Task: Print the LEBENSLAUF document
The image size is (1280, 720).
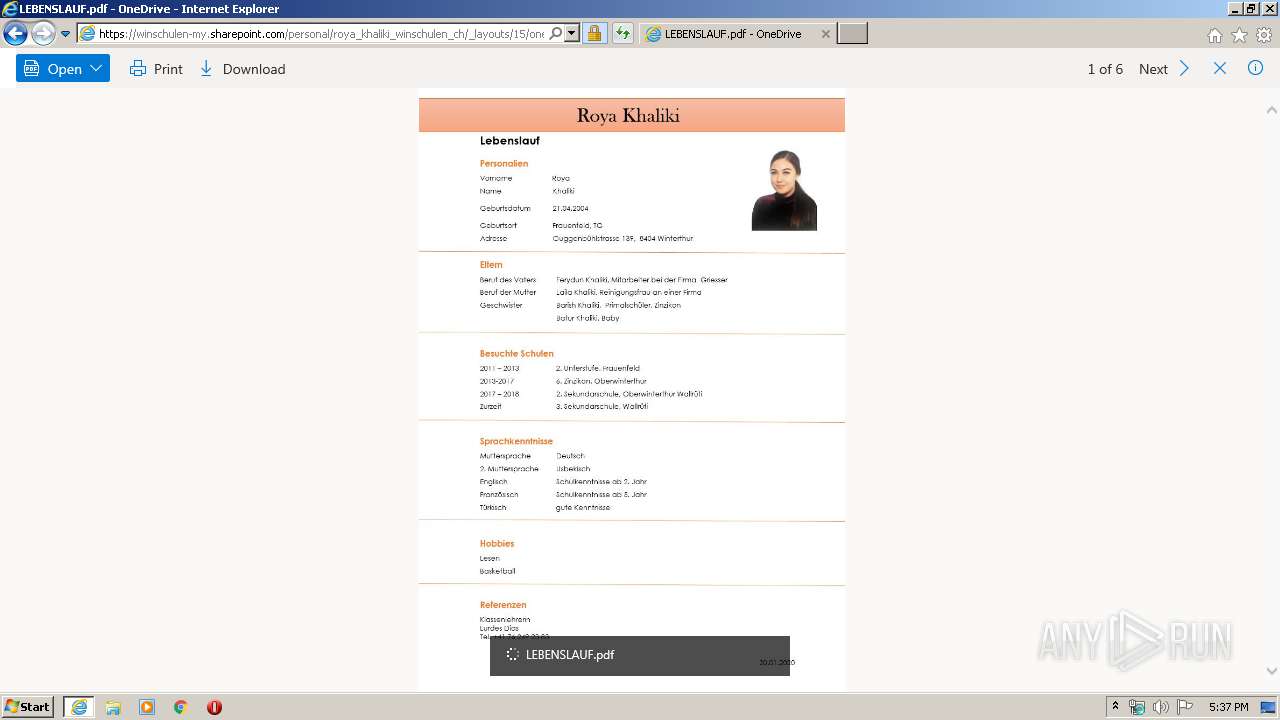Action: point(156,69)
